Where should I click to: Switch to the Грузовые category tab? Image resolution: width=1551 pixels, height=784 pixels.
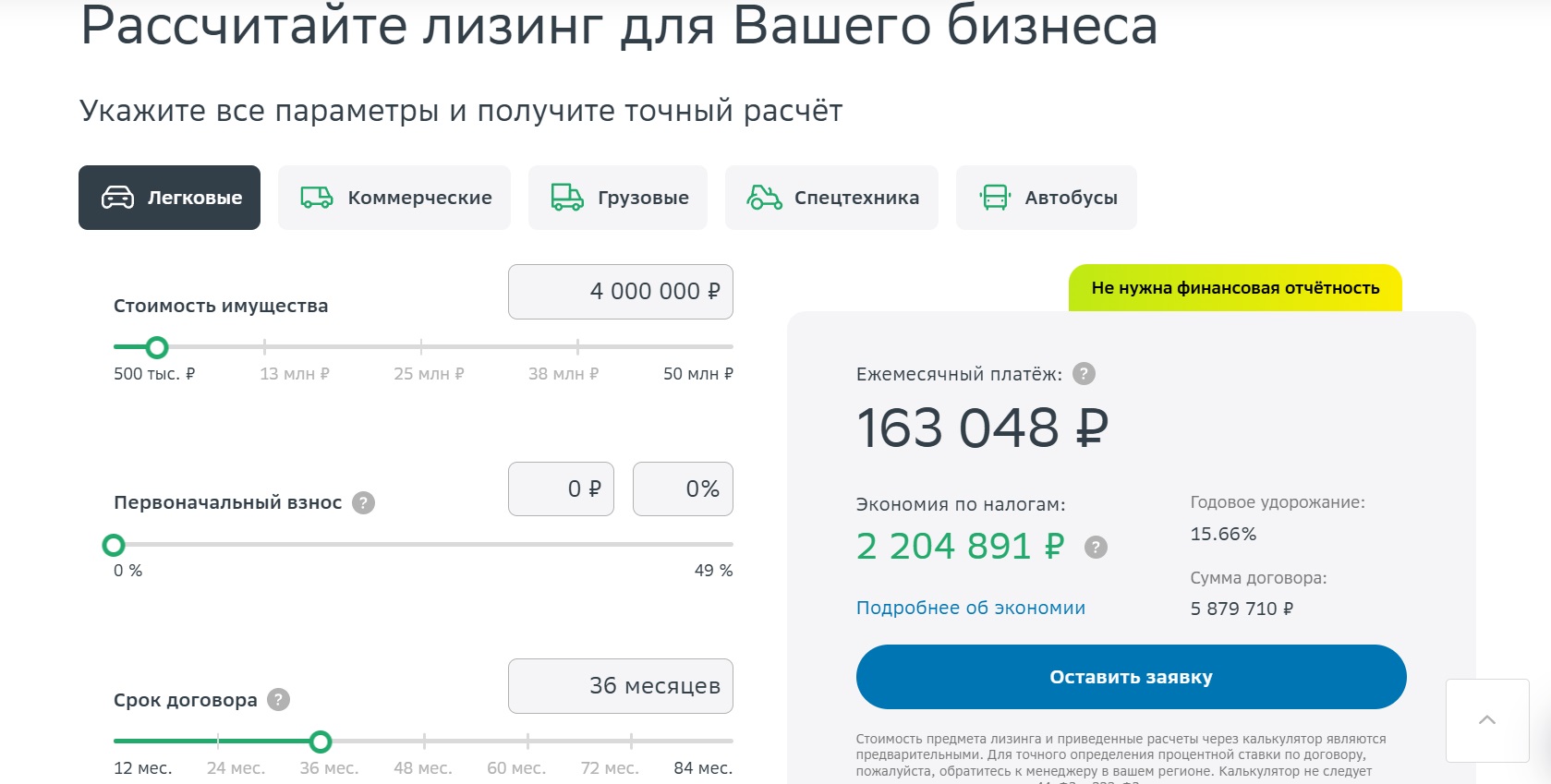pyautogui.click(x=617, y=197)
